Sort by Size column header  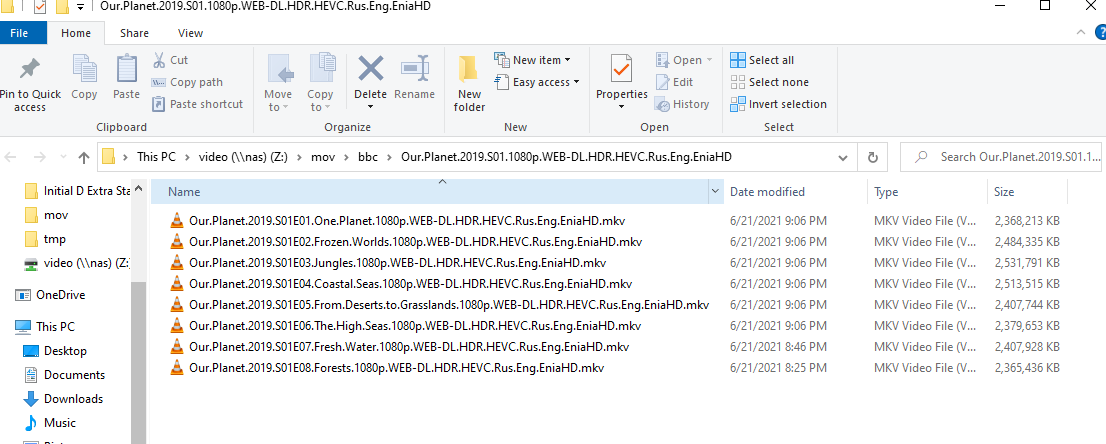pos(1026,191)
